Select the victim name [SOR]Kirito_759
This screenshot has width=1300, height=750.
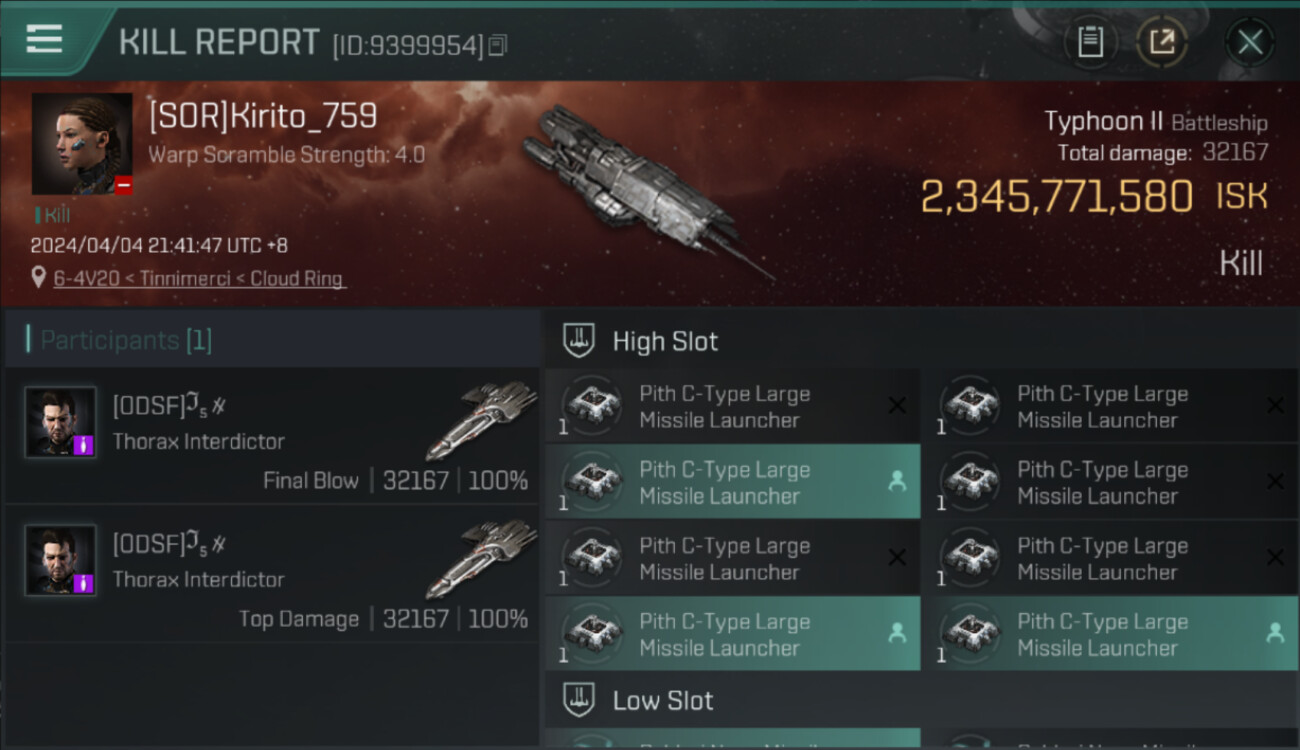pos(263,116)
